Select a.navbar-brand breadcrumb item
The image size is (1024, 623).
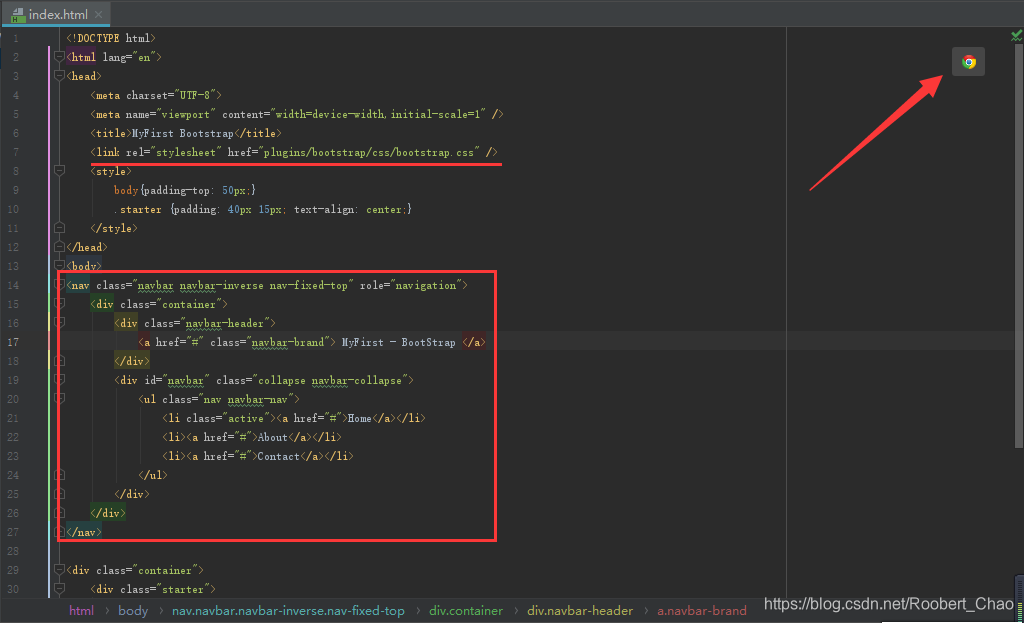701,611
